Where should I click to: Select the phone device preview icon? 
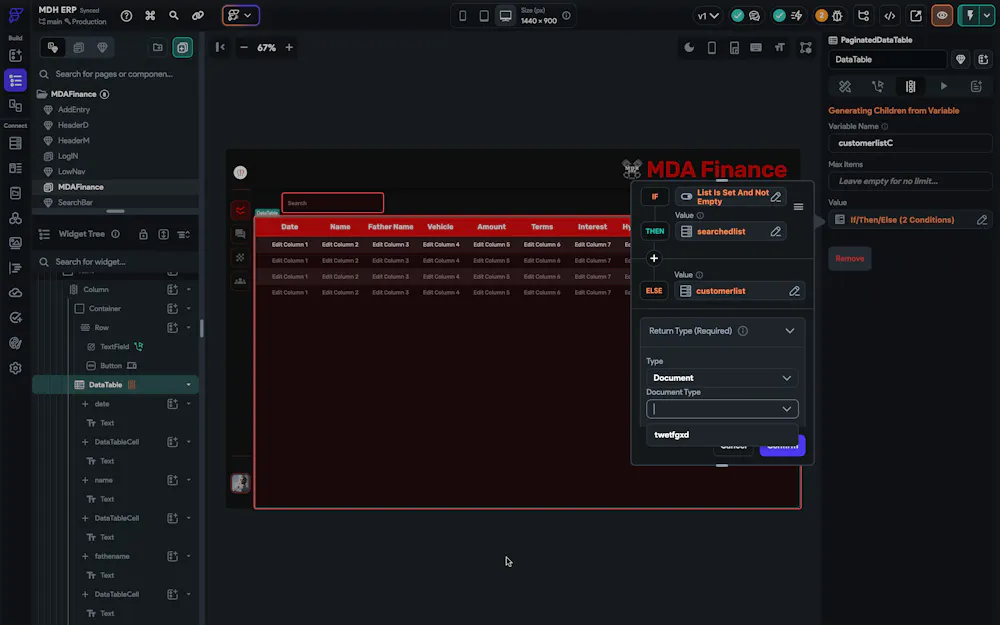coord(462,16)
